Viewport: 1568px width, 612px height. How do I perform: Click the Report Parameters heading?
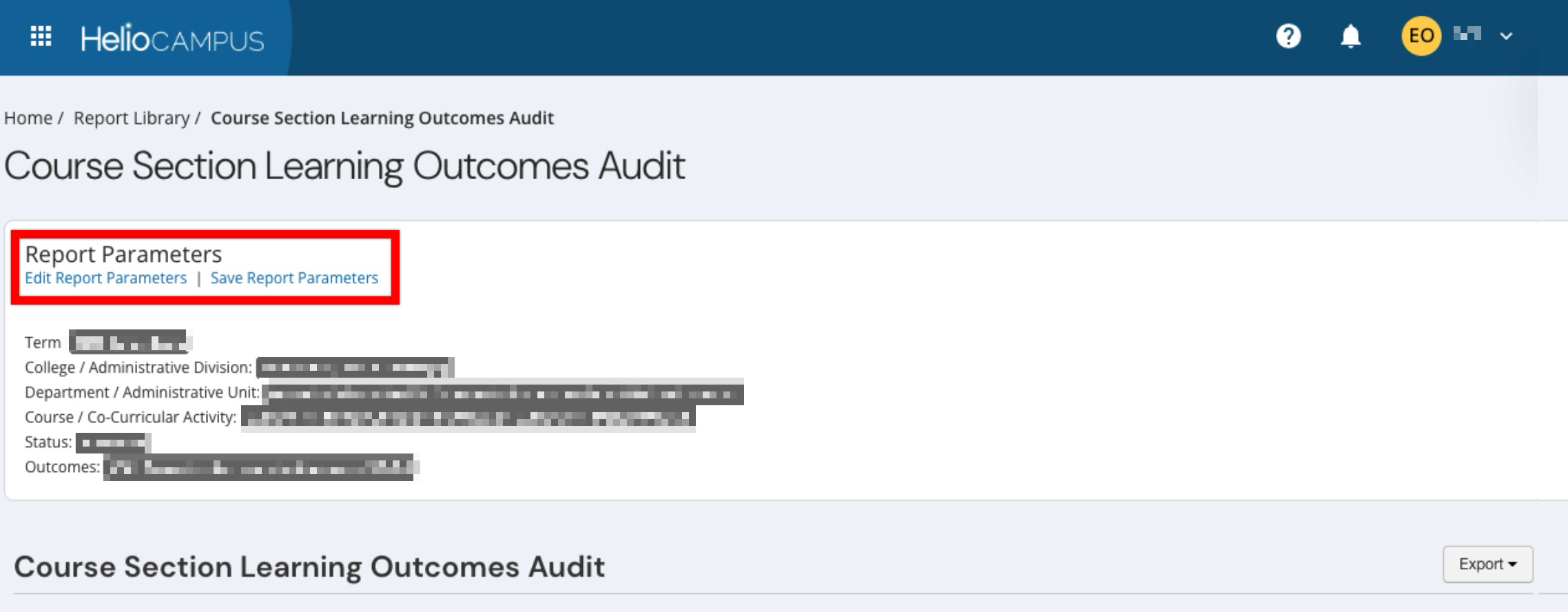(123, 254)
